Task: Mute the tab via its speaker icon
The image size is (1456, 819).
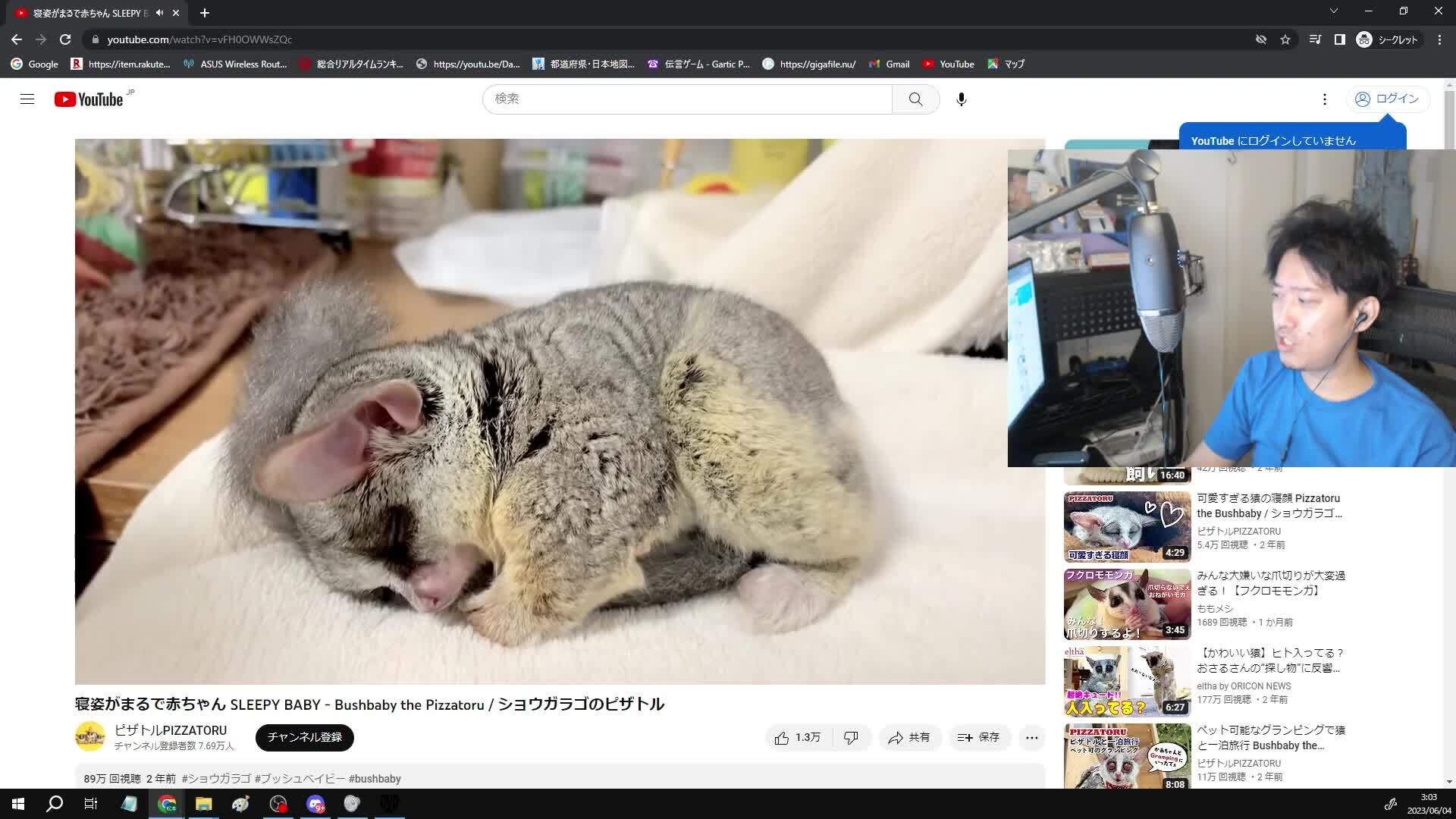Action: 158,12
